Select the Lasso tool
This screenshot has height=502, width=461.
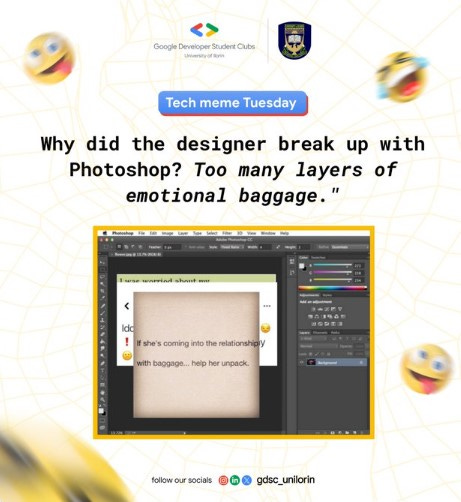pos(102,277)
